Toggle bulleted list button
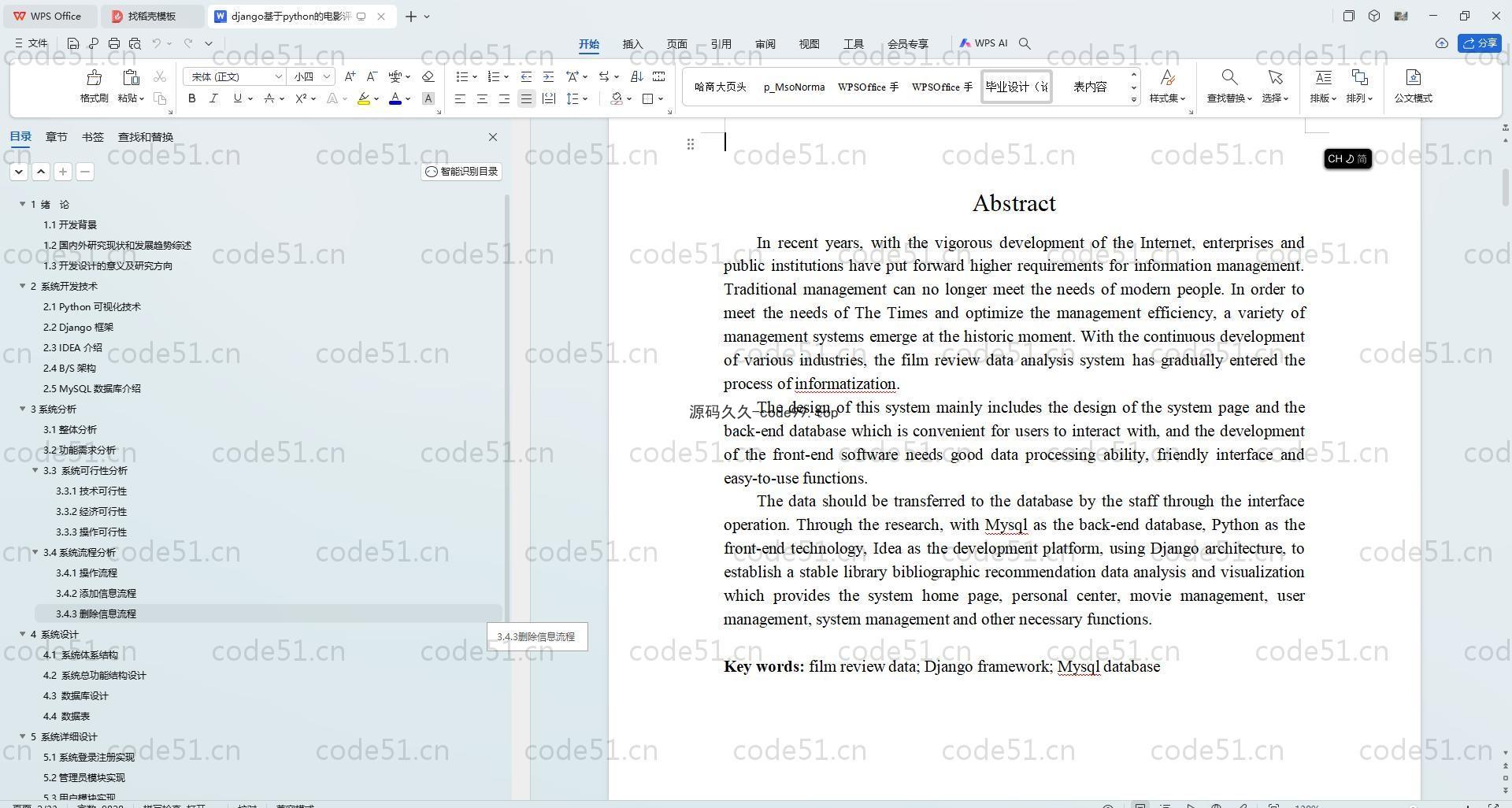 coord(462,76)
